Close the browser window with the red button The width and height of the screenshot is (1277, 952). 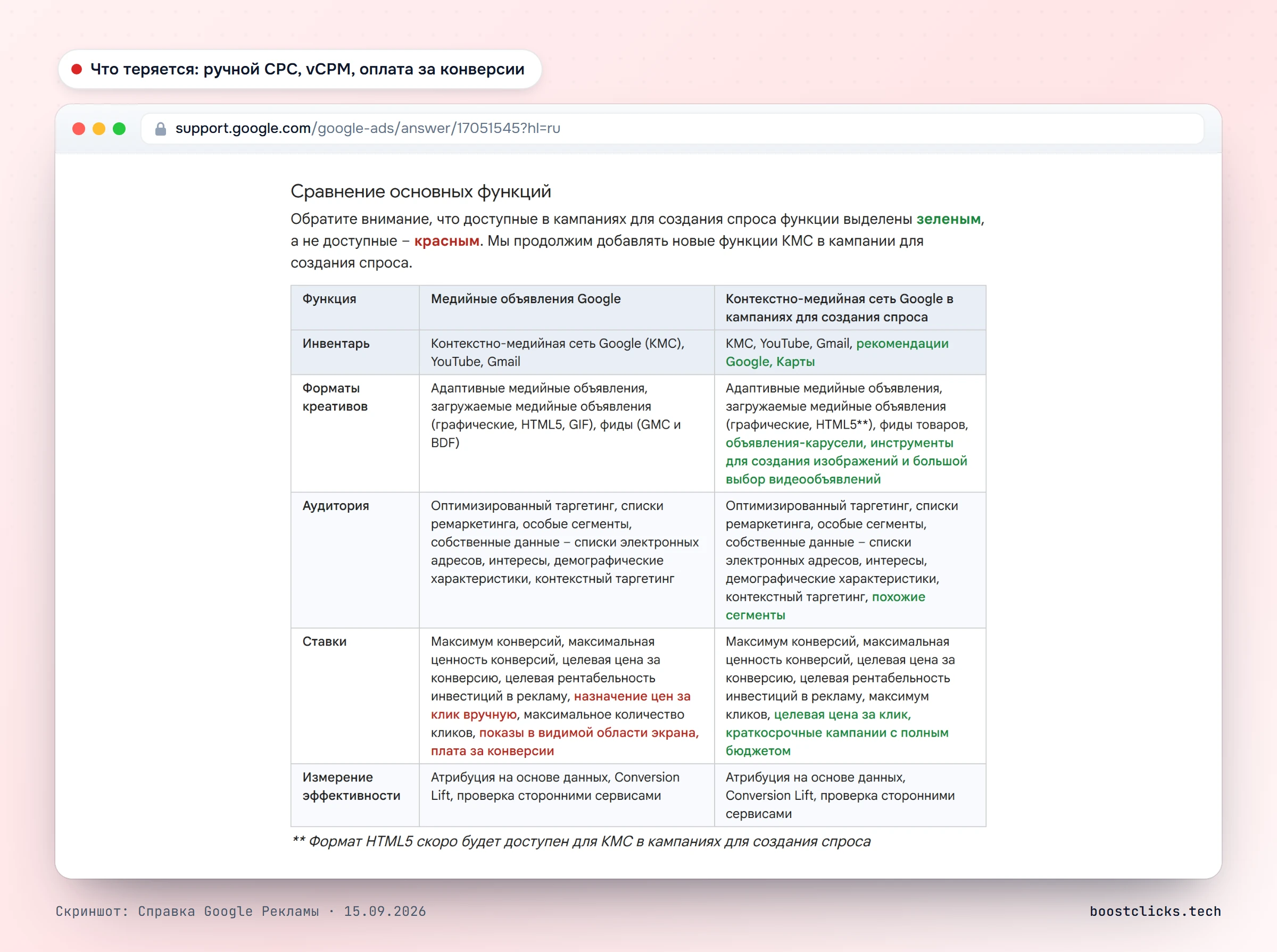(79, 129)
